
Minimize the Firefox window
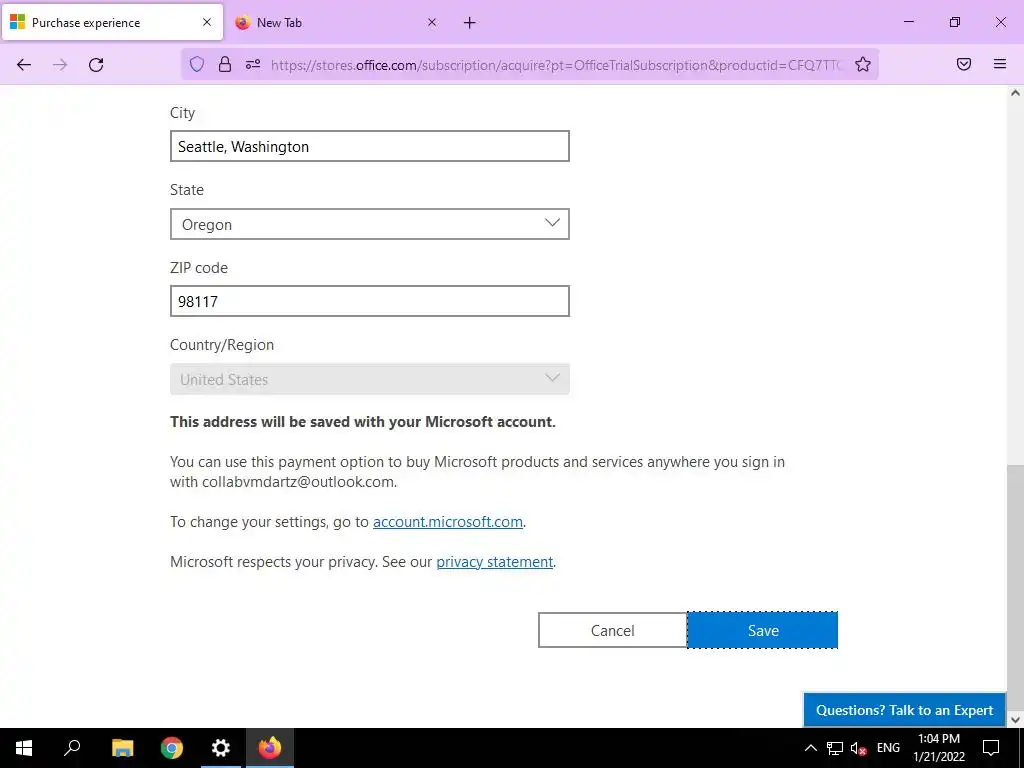click(x=908, y=22)
